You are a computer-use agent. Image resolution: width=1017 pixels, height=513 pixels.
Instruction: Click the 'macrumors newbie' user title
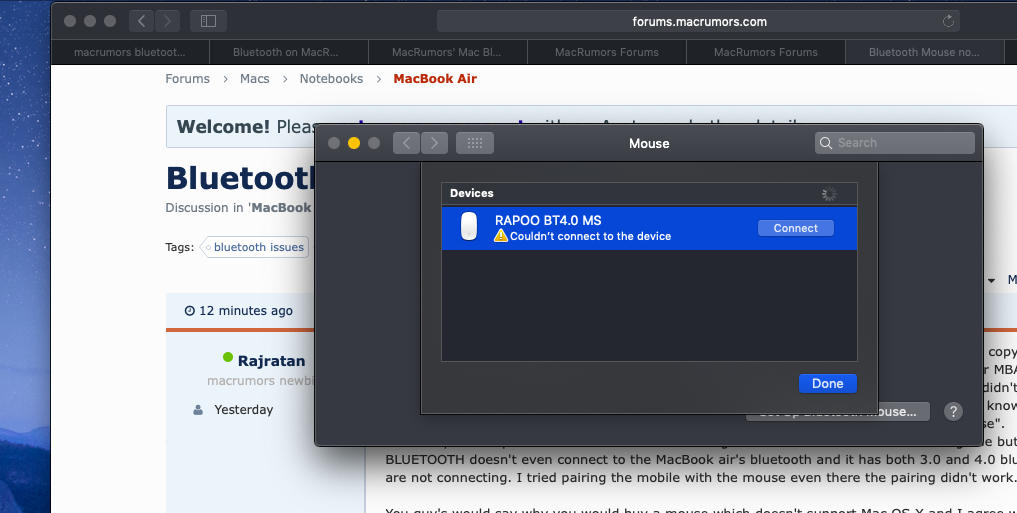point(261,381)
